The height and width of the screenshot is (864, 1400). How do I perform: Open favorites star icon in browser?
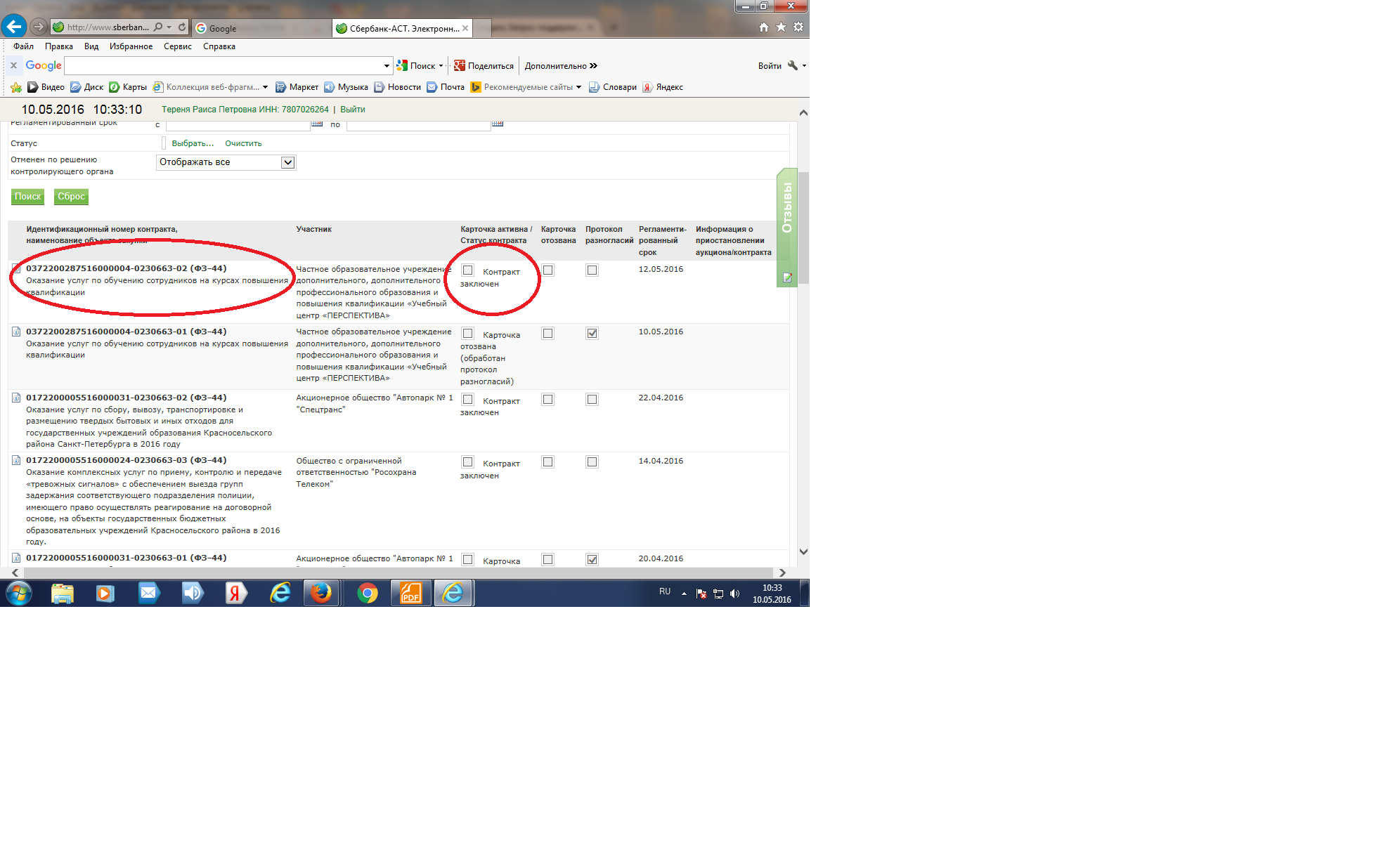781,27
